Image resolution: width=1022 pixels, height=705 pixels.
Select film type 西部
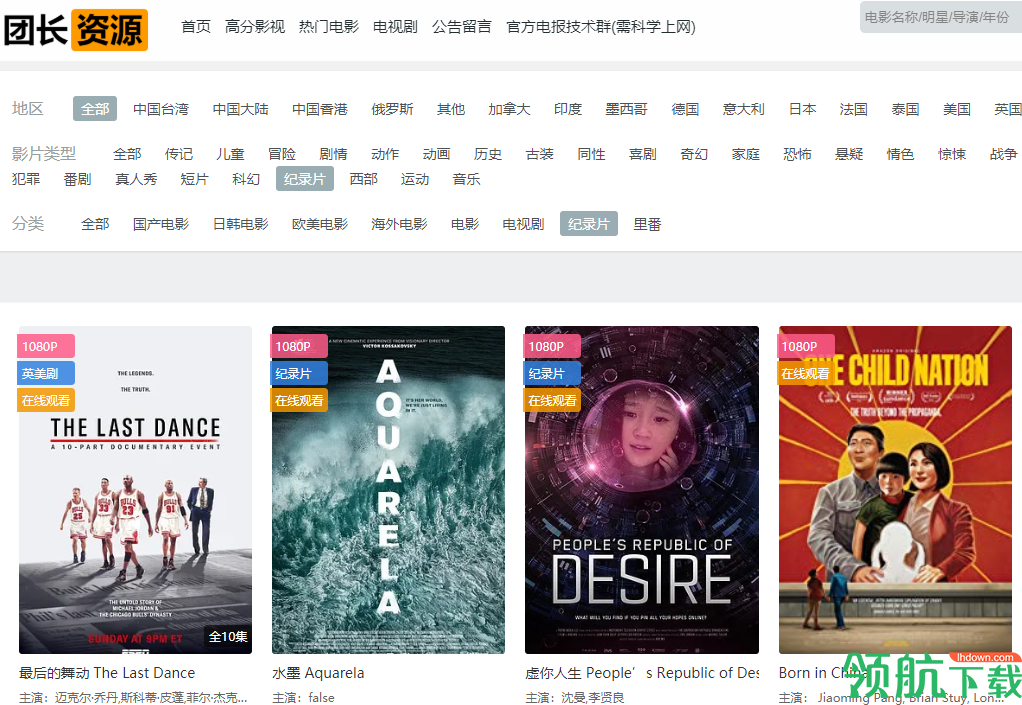click(x=363, y=179)
